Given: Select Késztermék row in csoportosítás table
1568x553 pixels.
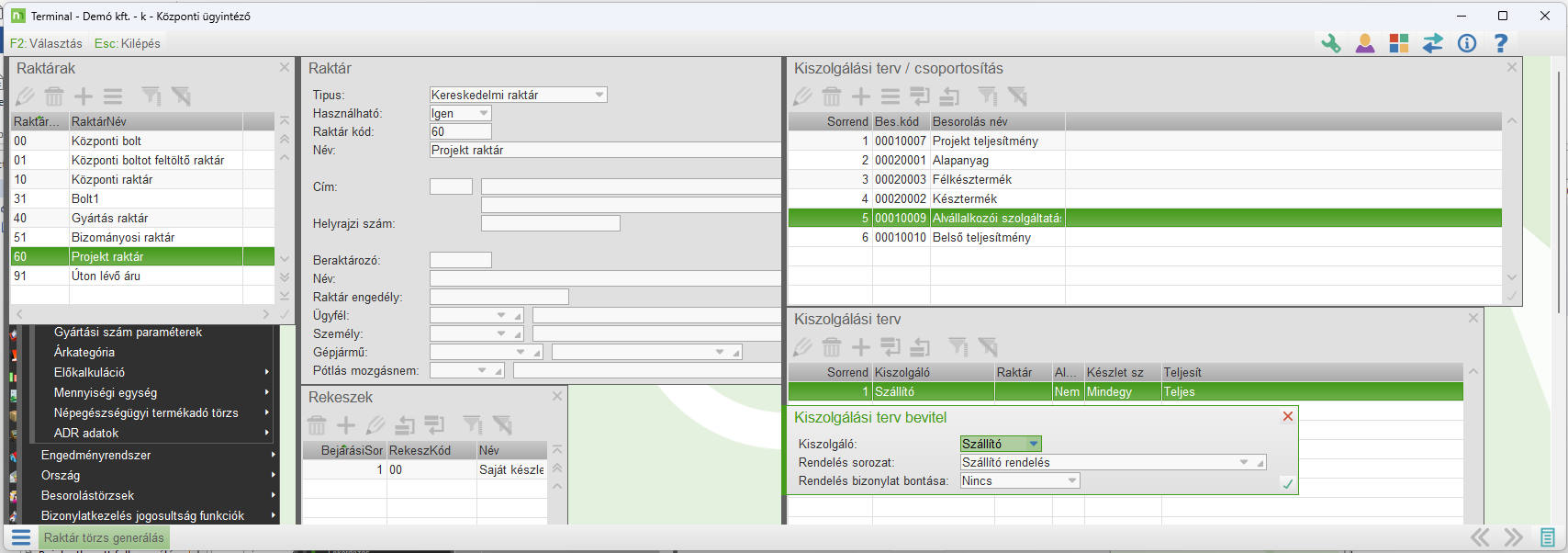Looking at the screenshot, I should 1145,198.
